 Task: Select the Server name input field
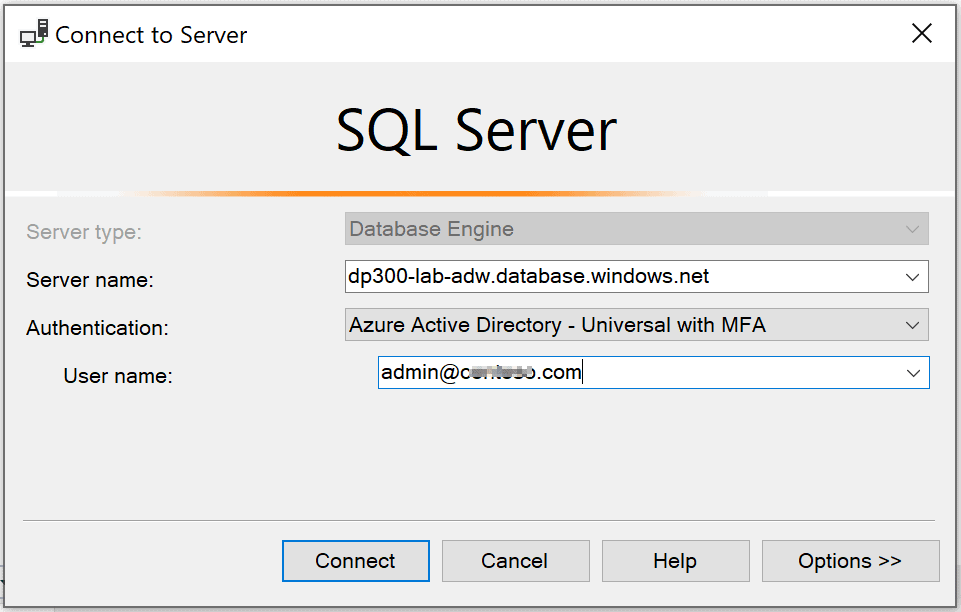point(600,277)
